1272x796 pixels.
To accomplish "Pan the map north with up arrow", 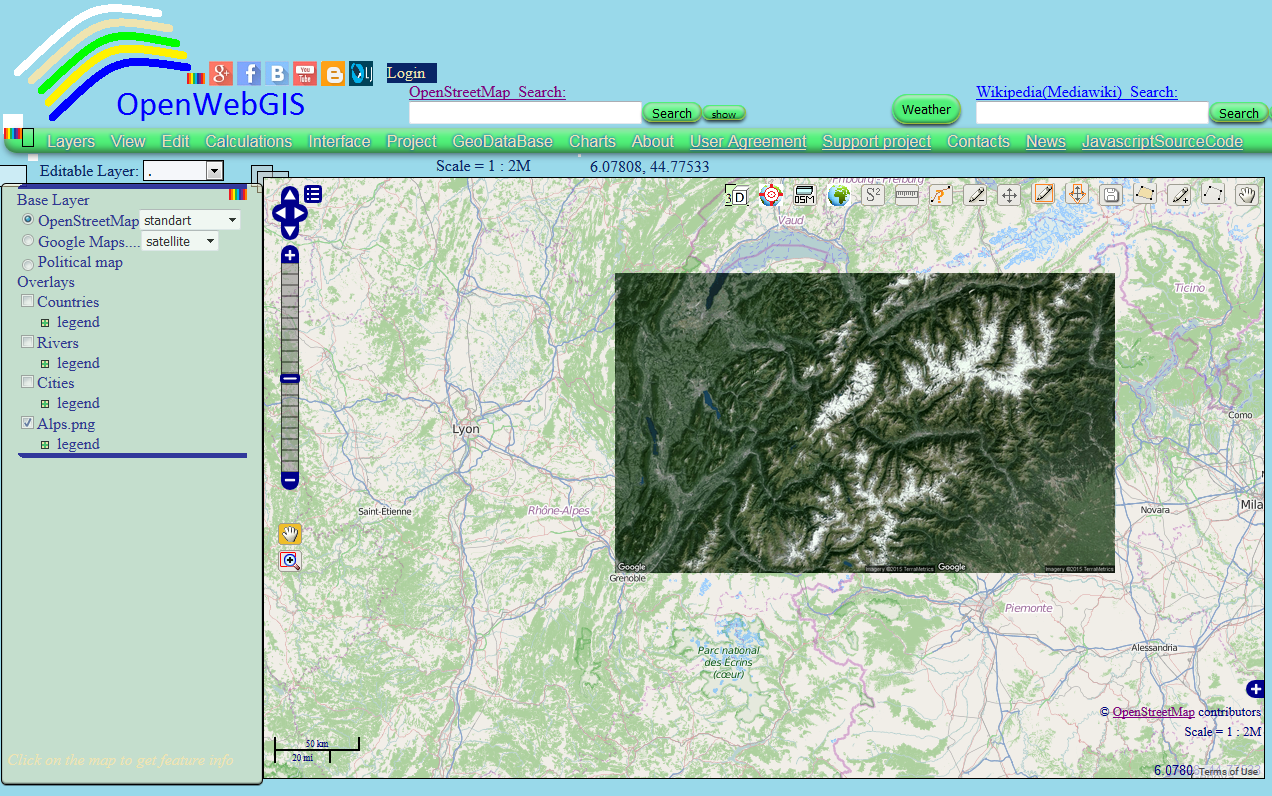I will 290,194.
